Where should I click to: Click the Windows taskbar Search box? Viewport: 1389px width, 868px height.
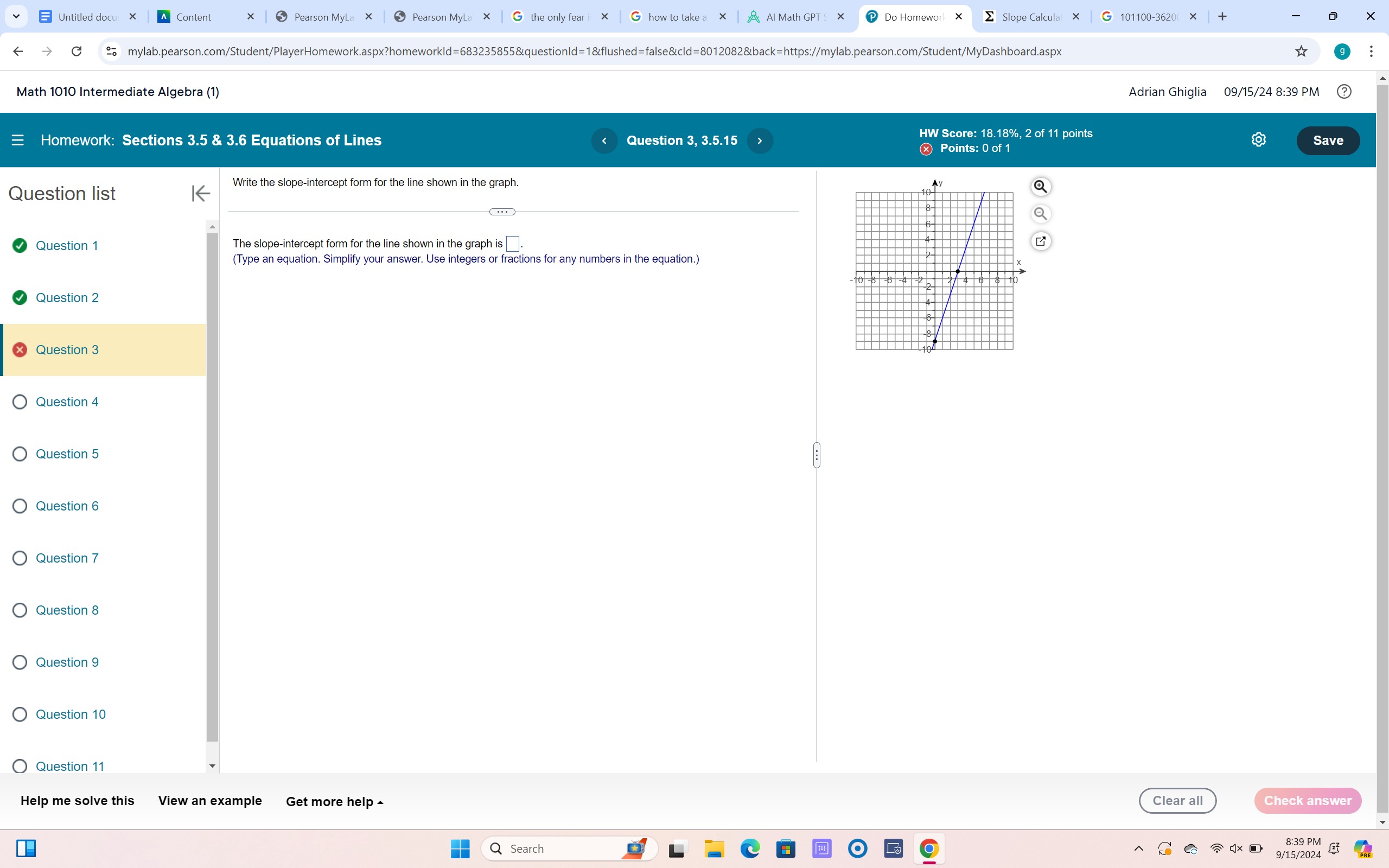click(x=569, y=848)
